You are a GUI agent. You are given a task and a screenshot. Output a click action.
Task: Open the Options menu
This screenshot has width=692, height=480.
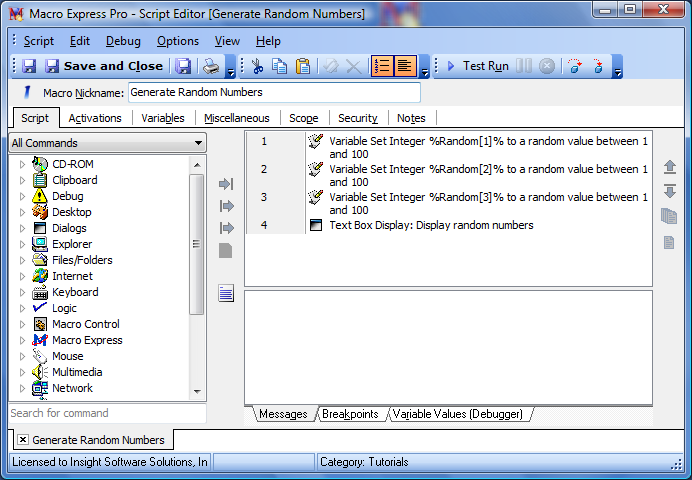(x=178, y=41)
